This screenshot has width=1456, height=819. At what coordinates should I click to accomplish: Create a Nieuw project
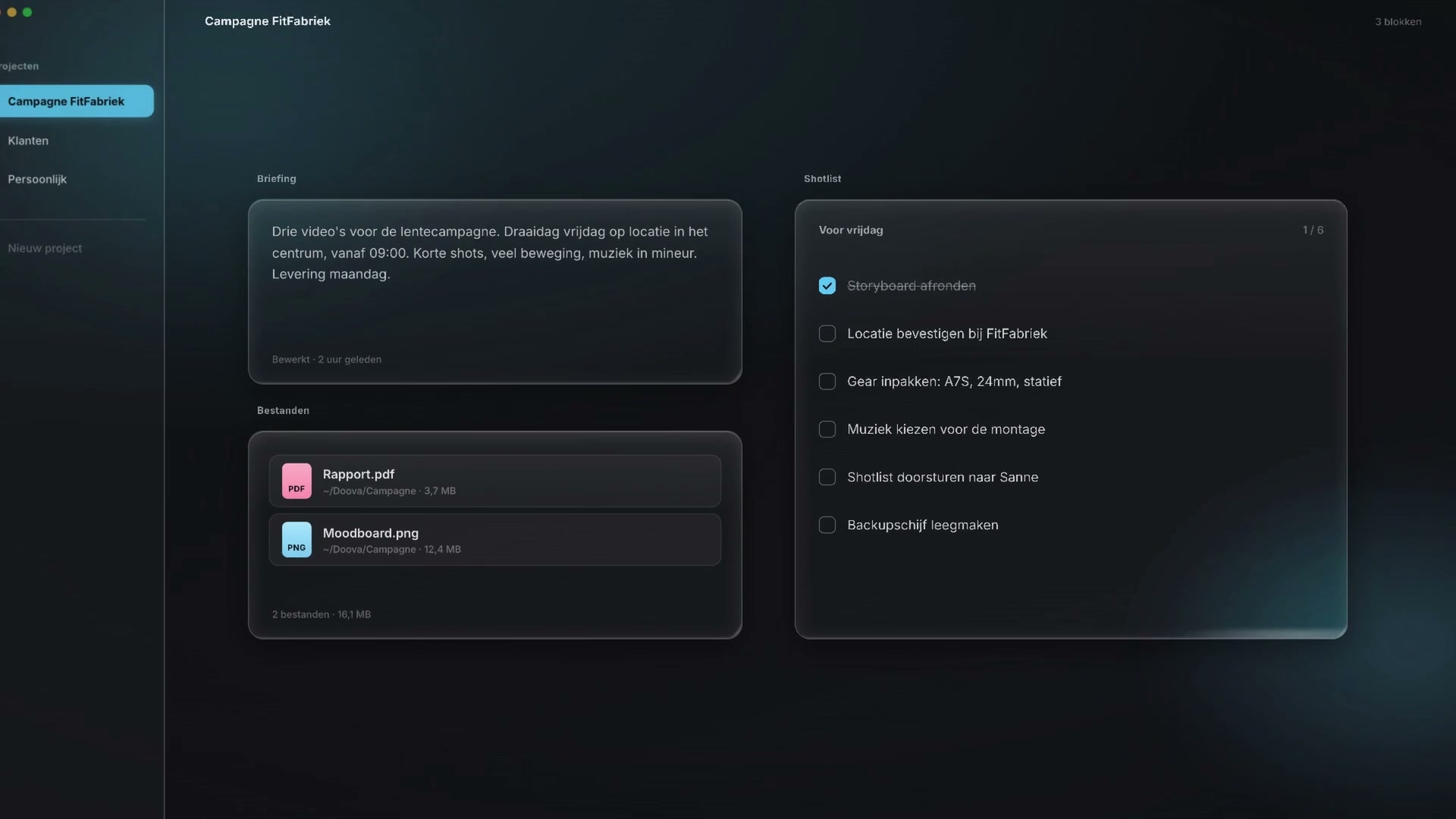point(45,248)
